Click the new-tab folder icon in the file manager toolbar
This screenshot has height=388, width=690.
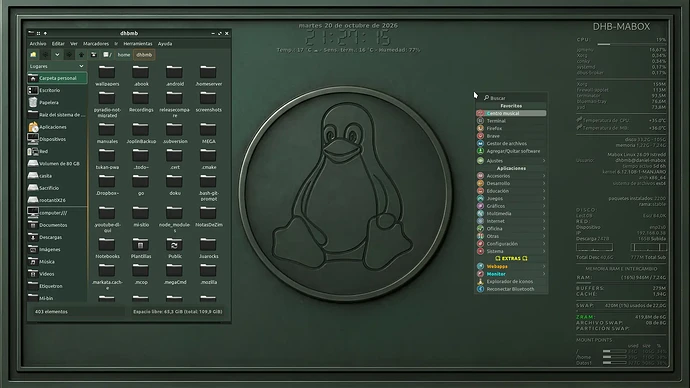coord(33,55)
